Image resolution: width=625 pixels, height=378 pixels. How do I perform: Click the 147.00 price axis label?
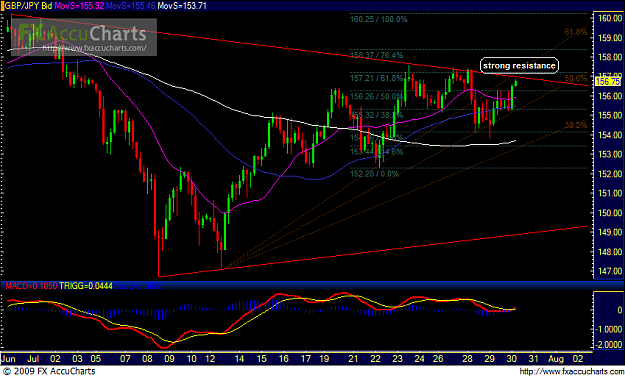609,271
